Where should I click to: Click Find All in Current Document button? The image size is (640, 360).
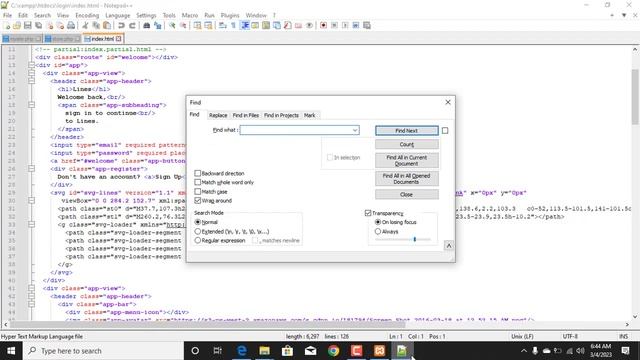point(407,160)
